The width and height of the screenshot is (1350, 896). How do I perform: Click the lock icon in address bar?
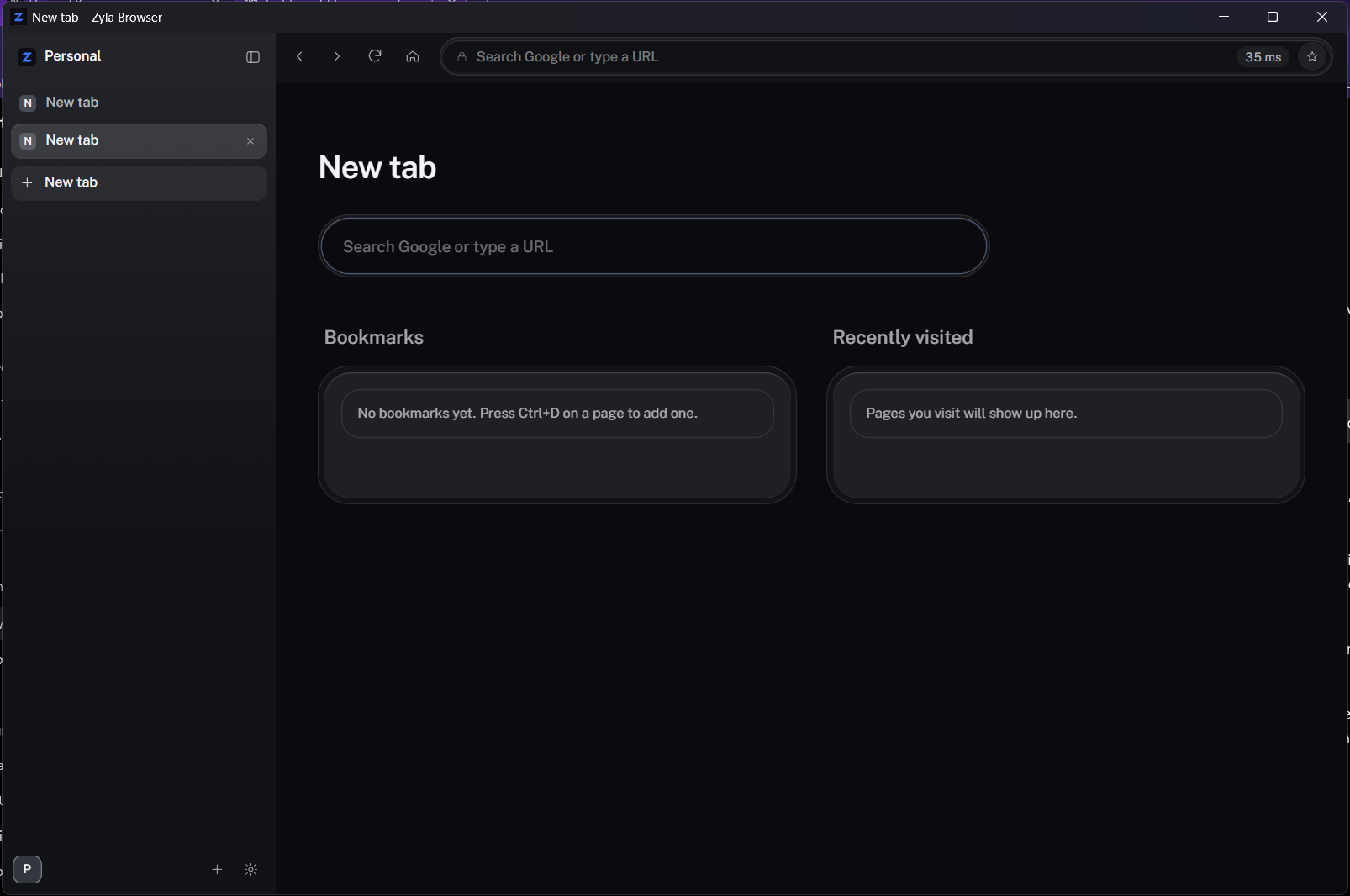[x=461, y=57]
